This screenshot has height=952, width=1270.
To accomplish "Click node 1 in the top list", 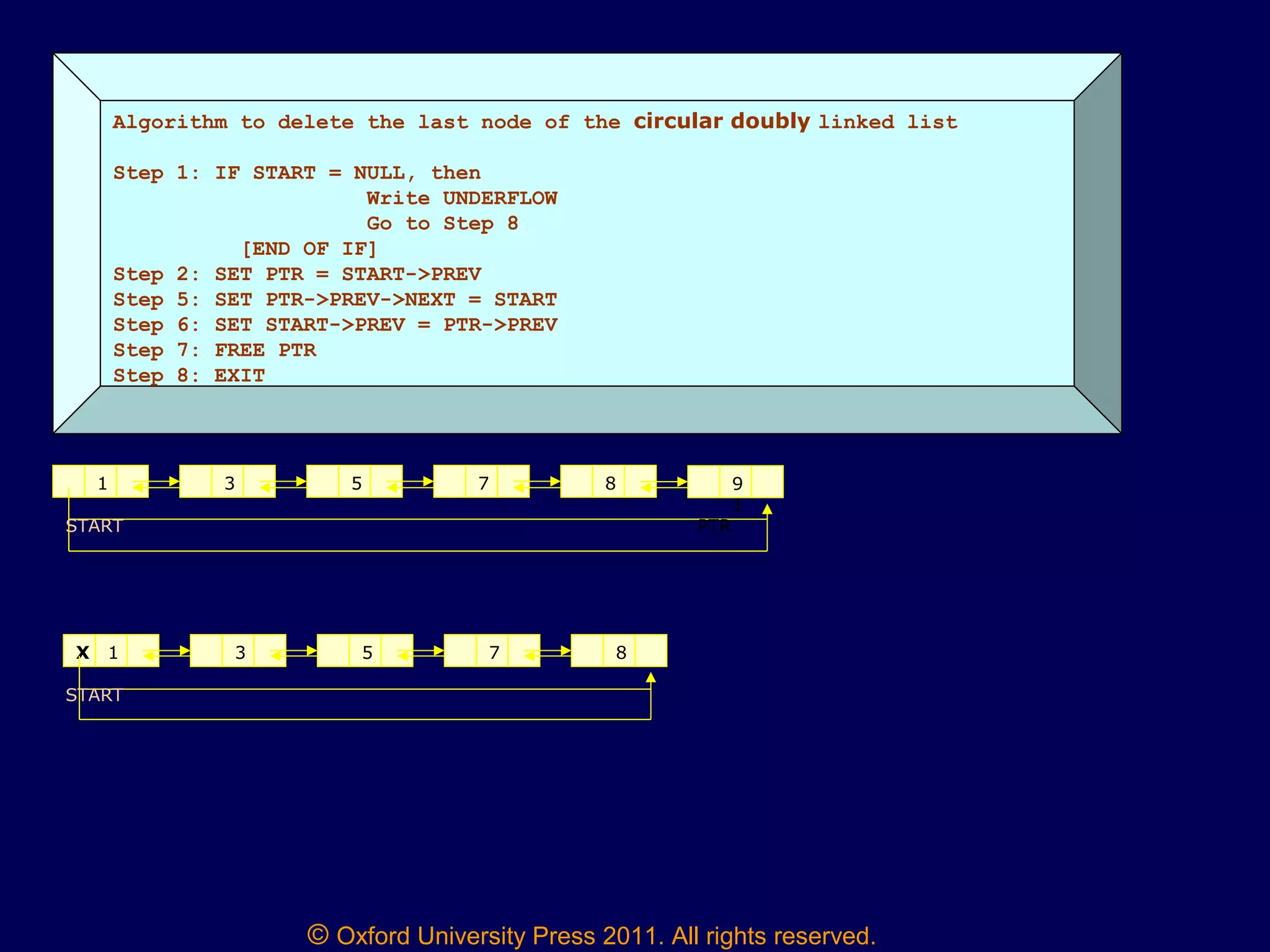I will click(x=101, y=482).
